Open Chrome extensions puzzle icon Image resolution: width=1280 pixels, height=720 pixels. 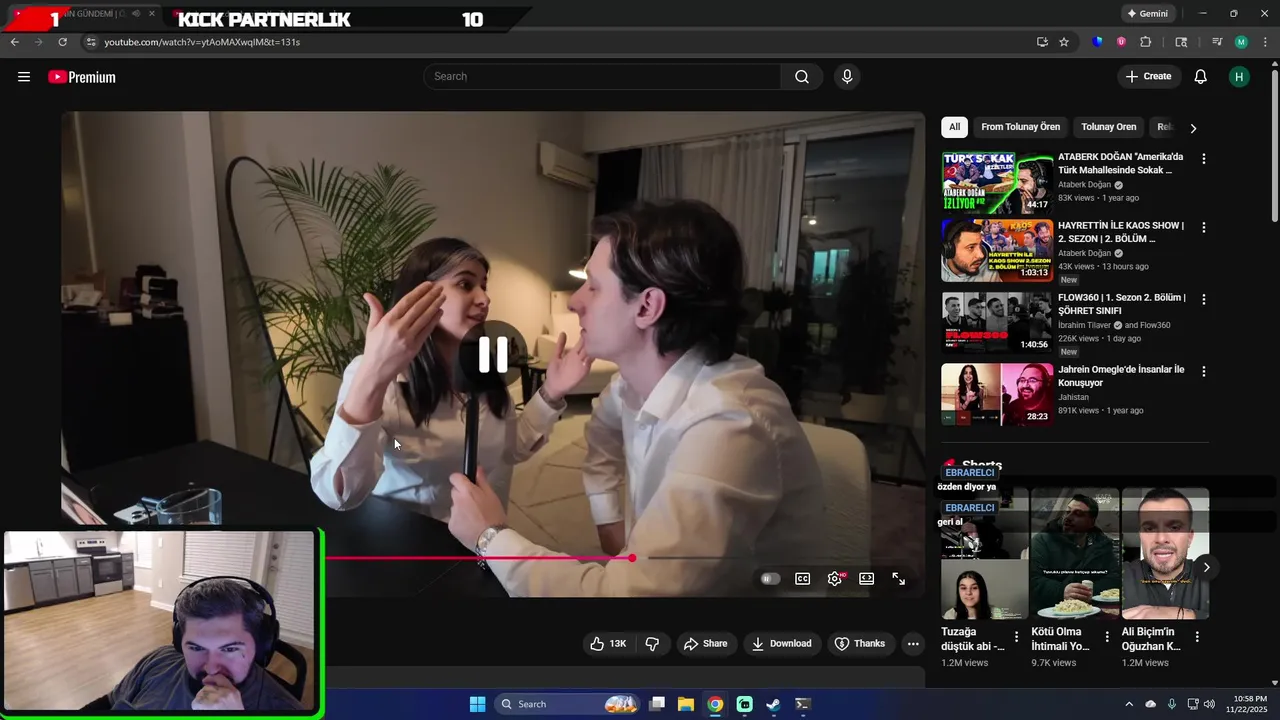[x=1146, y=42]
